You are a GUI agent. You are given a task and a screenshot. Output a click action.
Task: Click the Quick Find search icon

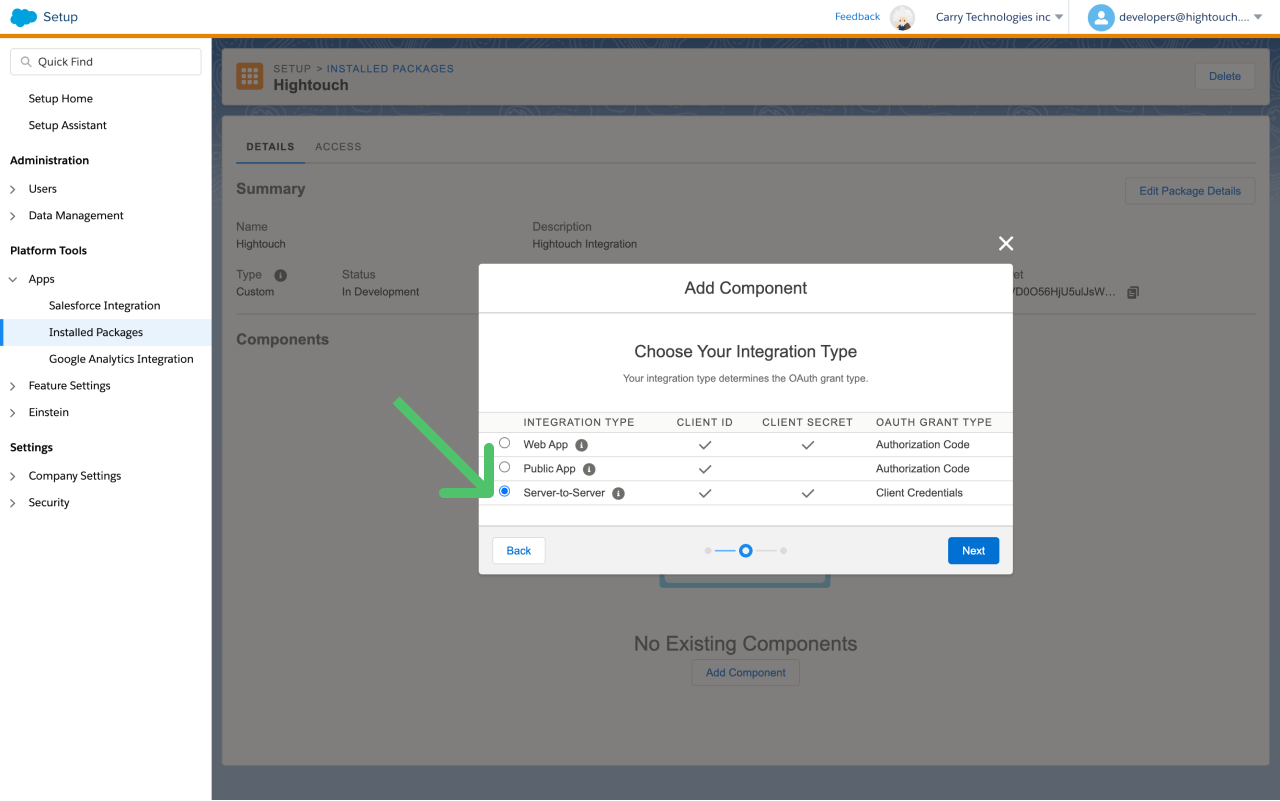pos(25,62)
